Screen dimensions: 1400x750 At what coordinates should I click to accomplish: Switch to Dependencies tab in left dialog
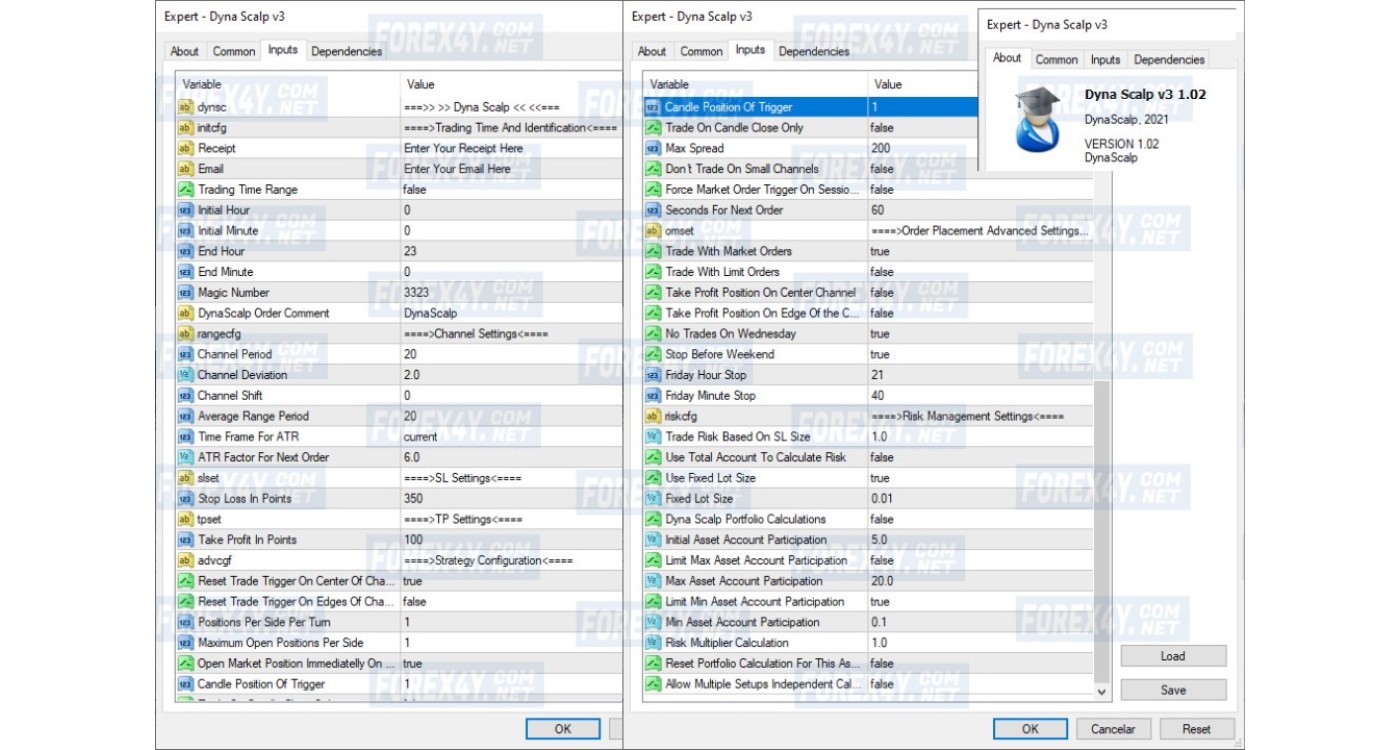[346, 51]
